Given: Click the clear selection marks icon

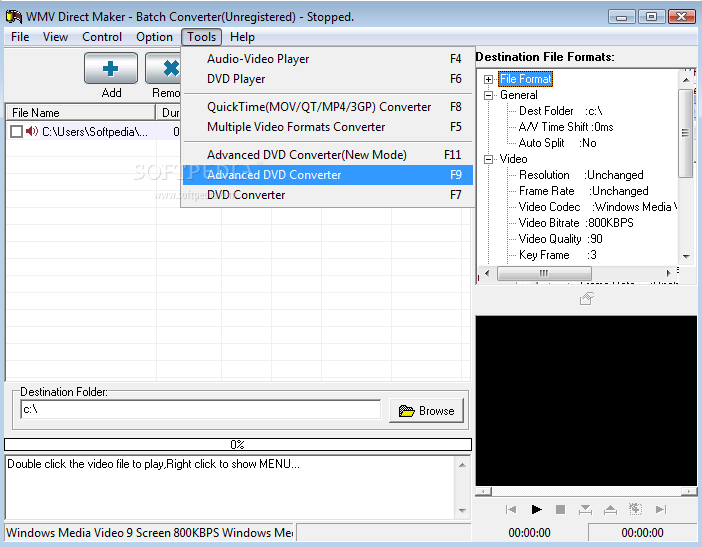Looking at the screenshot, I should coord(635,509).
